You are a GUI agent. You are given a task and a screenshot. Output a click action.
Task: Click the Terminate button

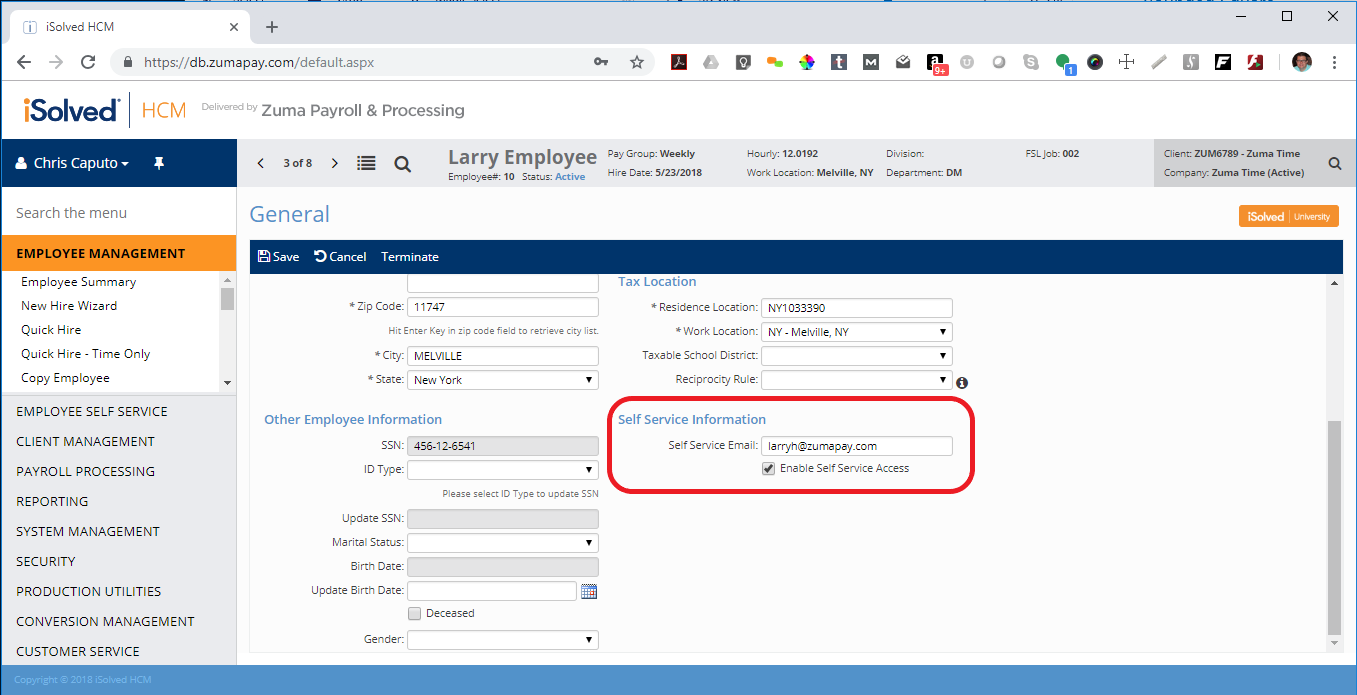[x=410, y=257]
